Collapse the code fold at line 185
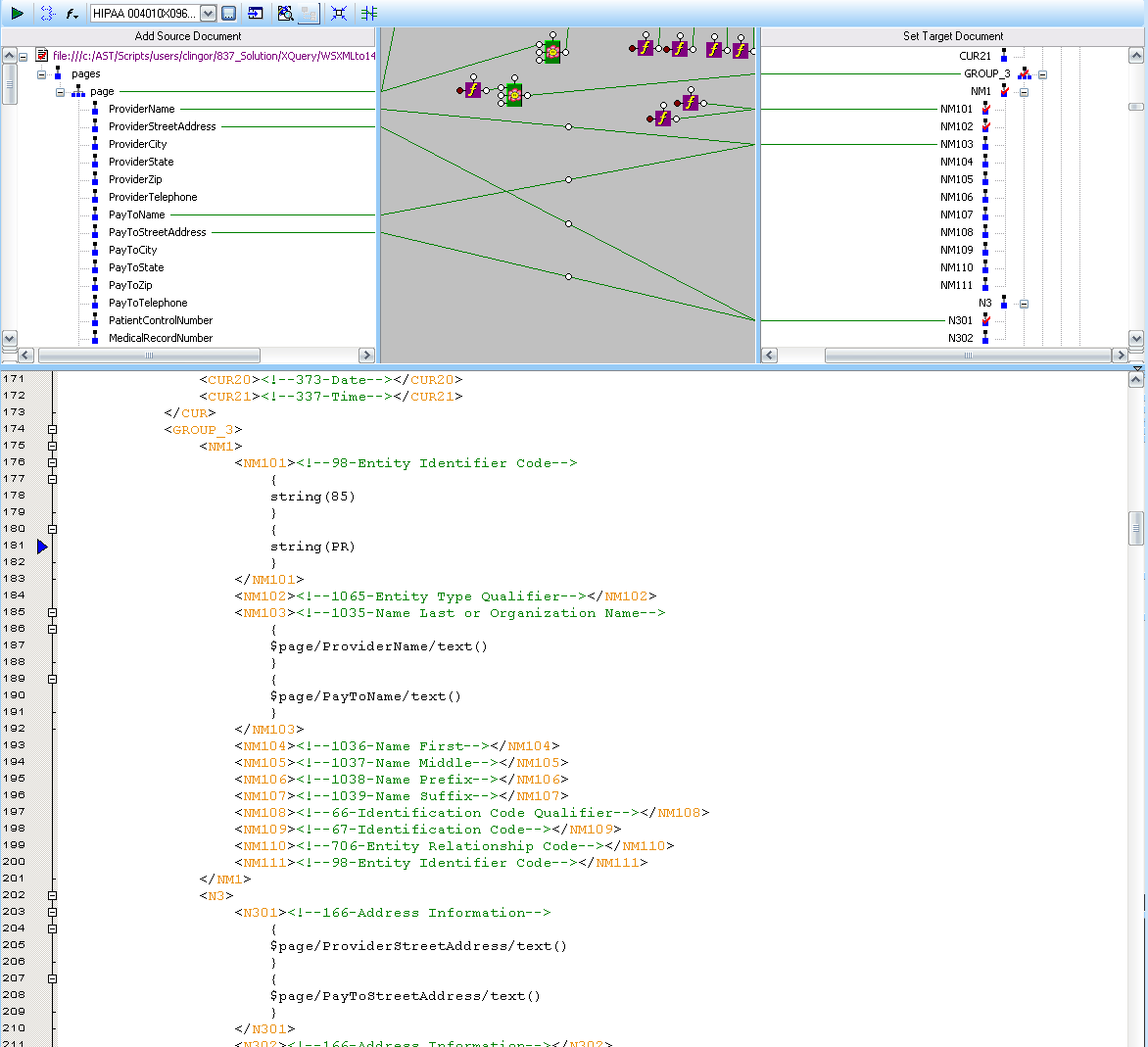Viewport: 1148px width, 1047px height. (x=52, y=612)
